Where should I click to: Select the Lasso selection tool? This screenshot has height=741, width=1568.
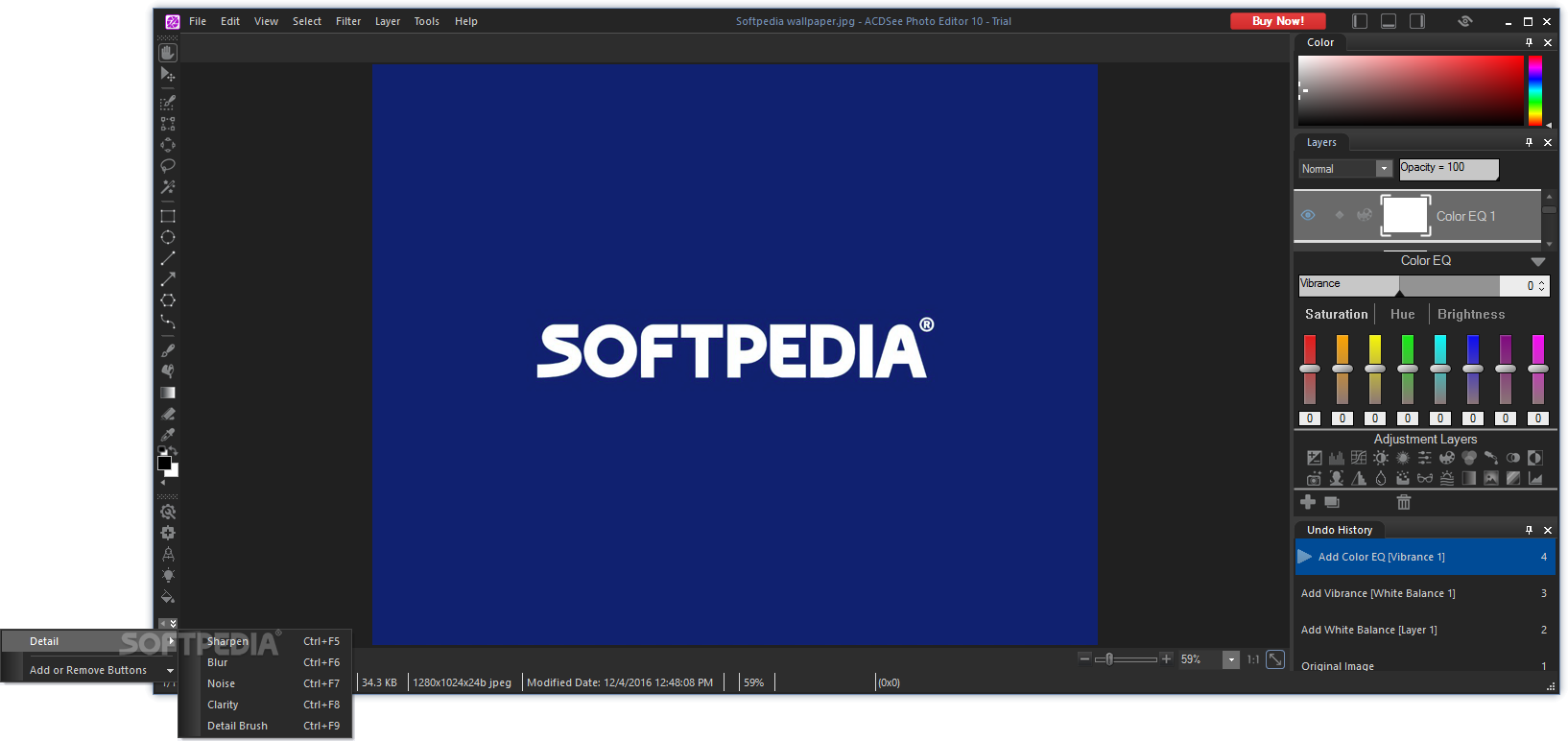point(168,166)
